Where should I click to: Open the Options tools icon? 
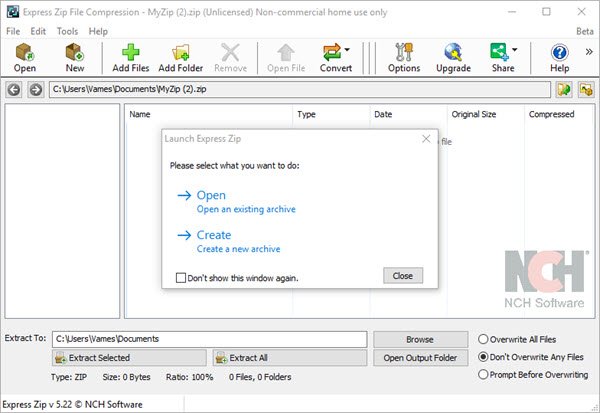[404, 52]
